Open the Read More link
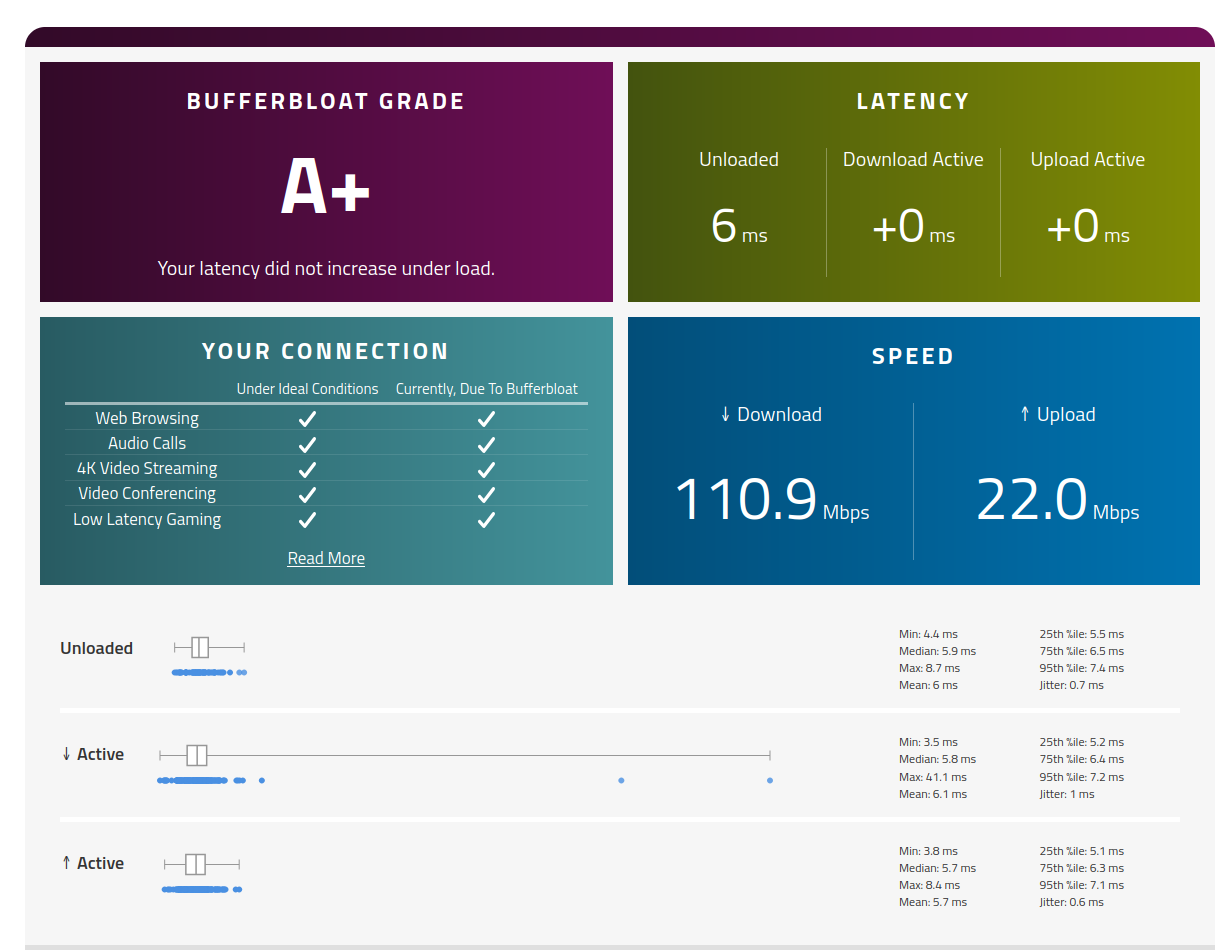The width and height of the screenshot is (1226, 950). click(326, 558)
